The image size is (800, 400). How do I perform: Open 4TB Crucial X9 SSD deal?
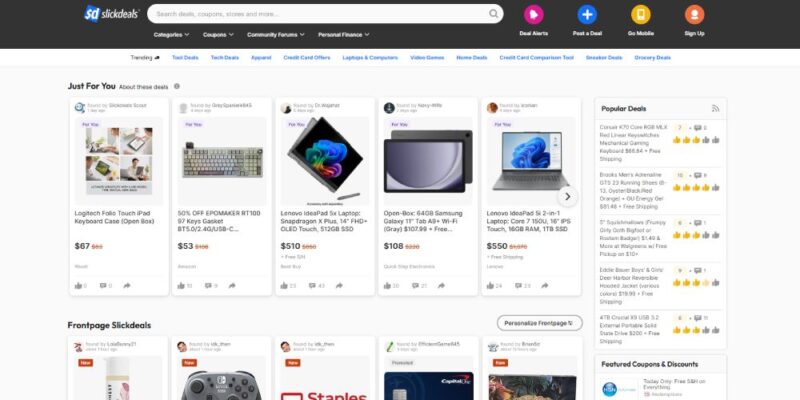point(633,329)
